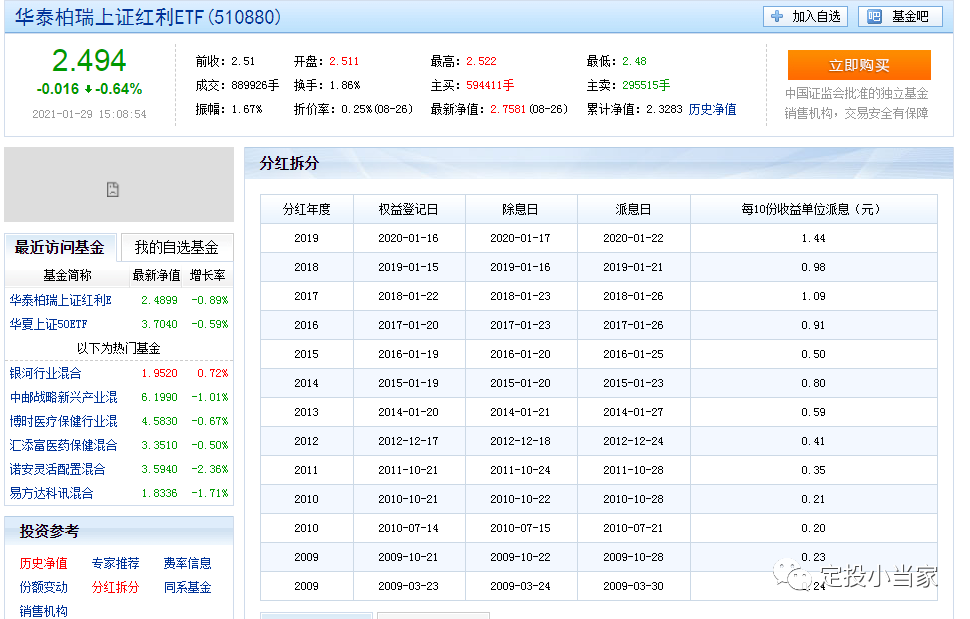Click record date 2015-01-19

(x=408, y=383)
